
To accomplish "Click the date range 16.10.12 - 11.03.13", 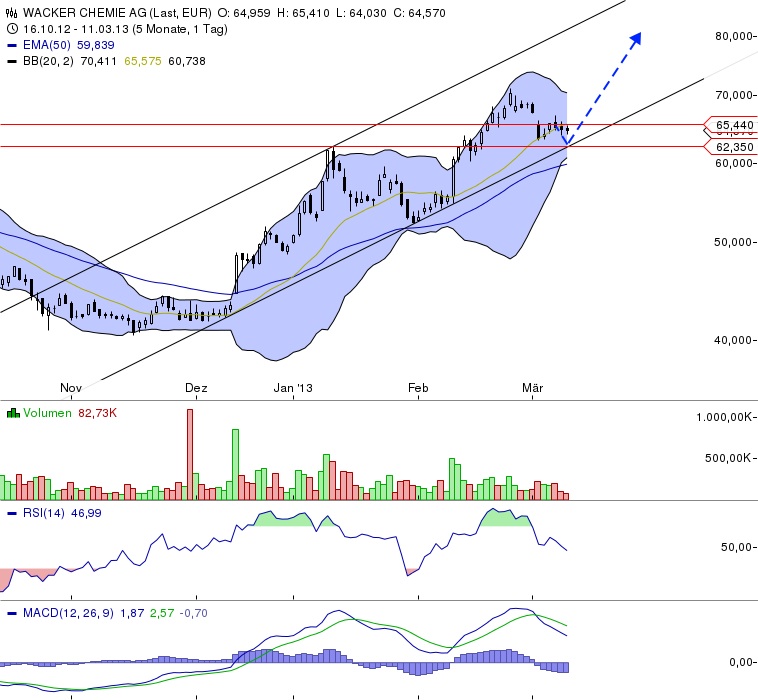I will click(76, 29).
